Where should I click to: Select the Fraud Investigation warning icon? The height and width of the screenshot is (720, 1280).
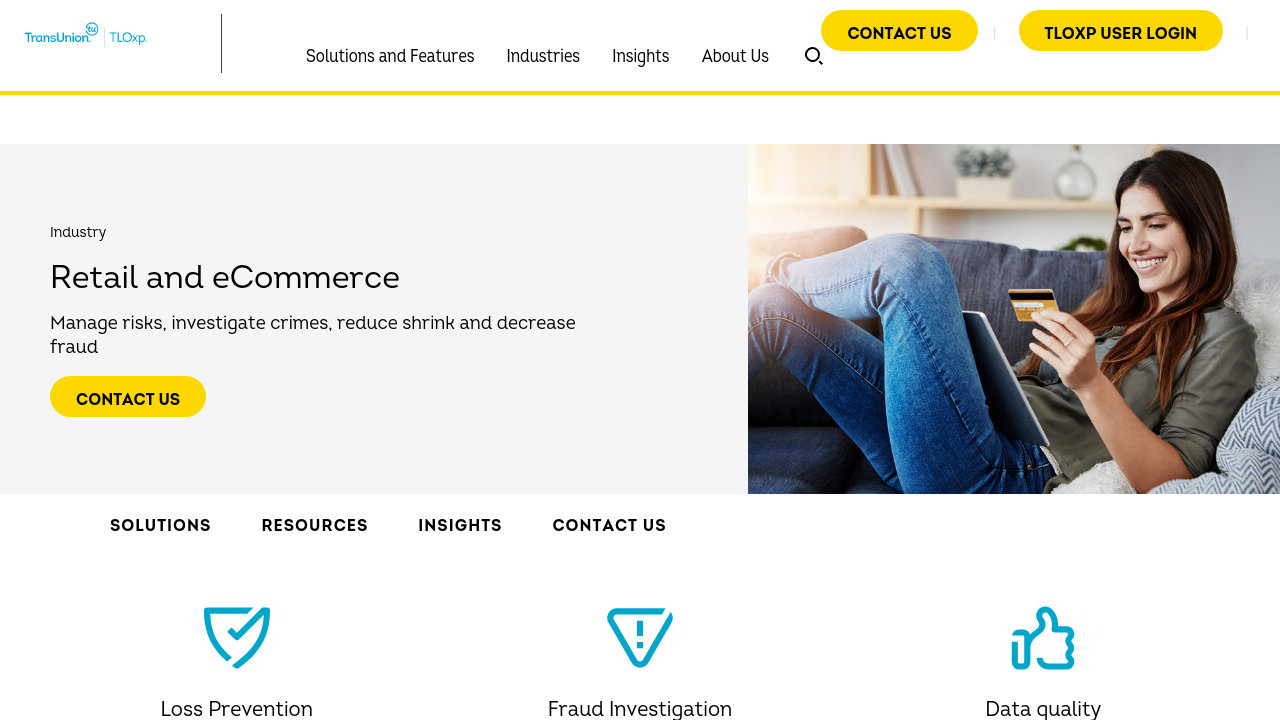pyautogui.click(x=640, y=638)
